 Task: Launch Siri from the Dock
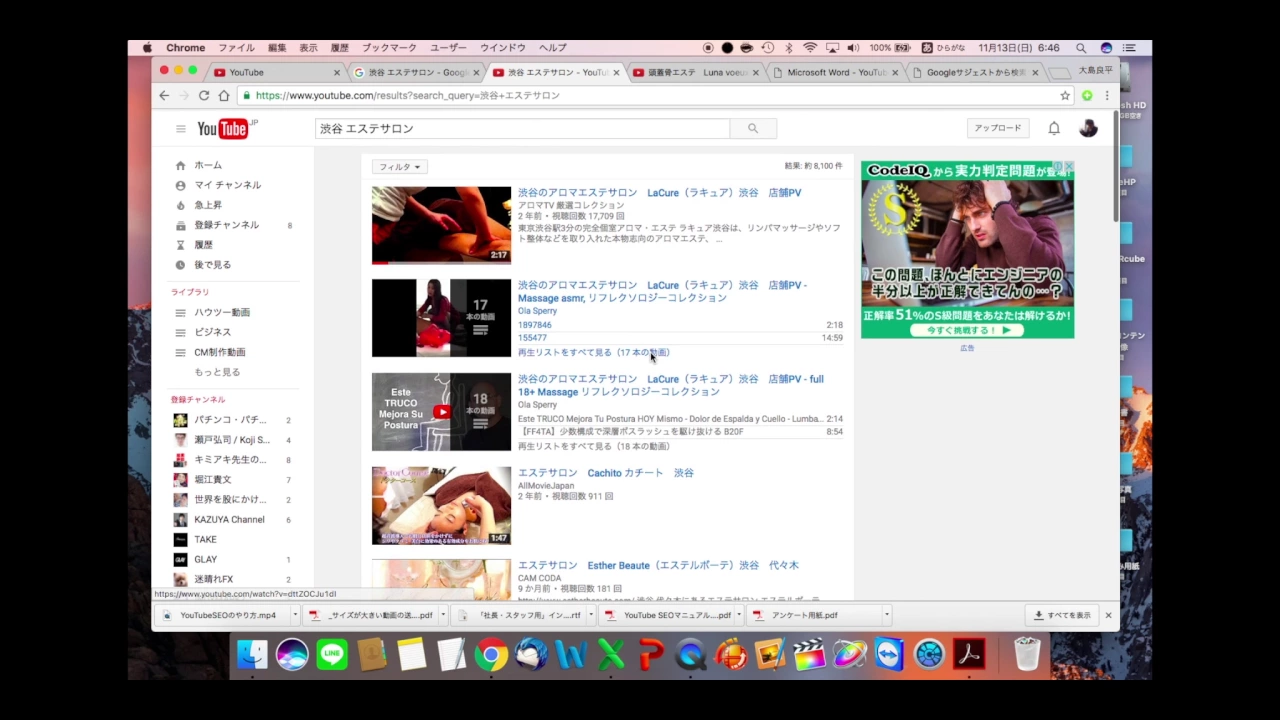pyautogui.click(x=292, y=654)
